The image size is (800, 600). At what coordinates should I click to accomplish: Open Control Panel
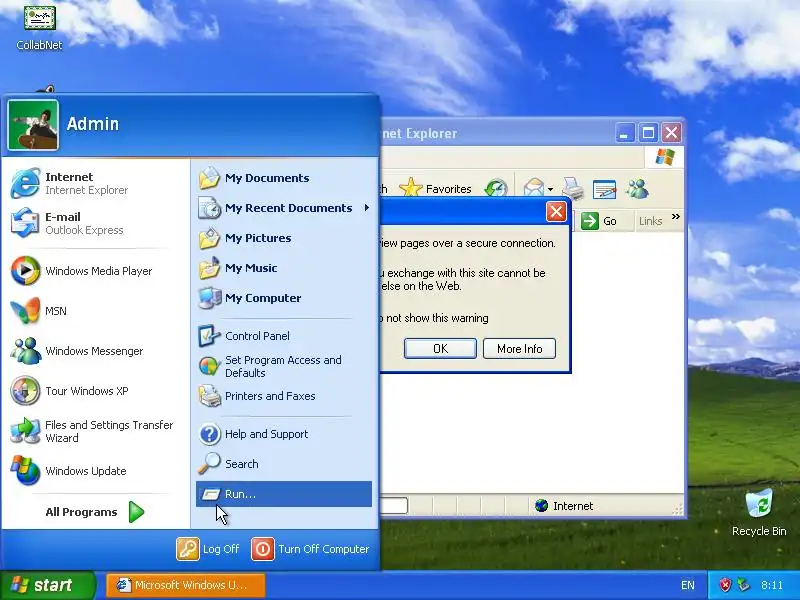[x=284, y=336]
